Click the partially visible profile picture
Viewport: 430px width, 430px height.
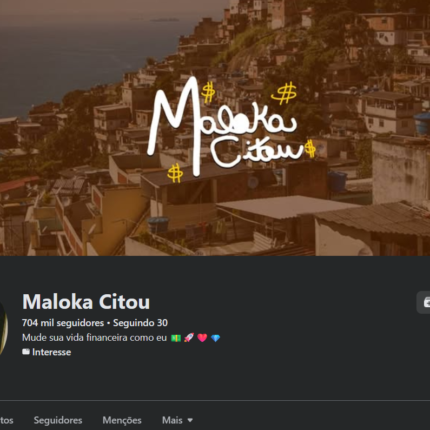pyautogui.click(x=3, y=327)
